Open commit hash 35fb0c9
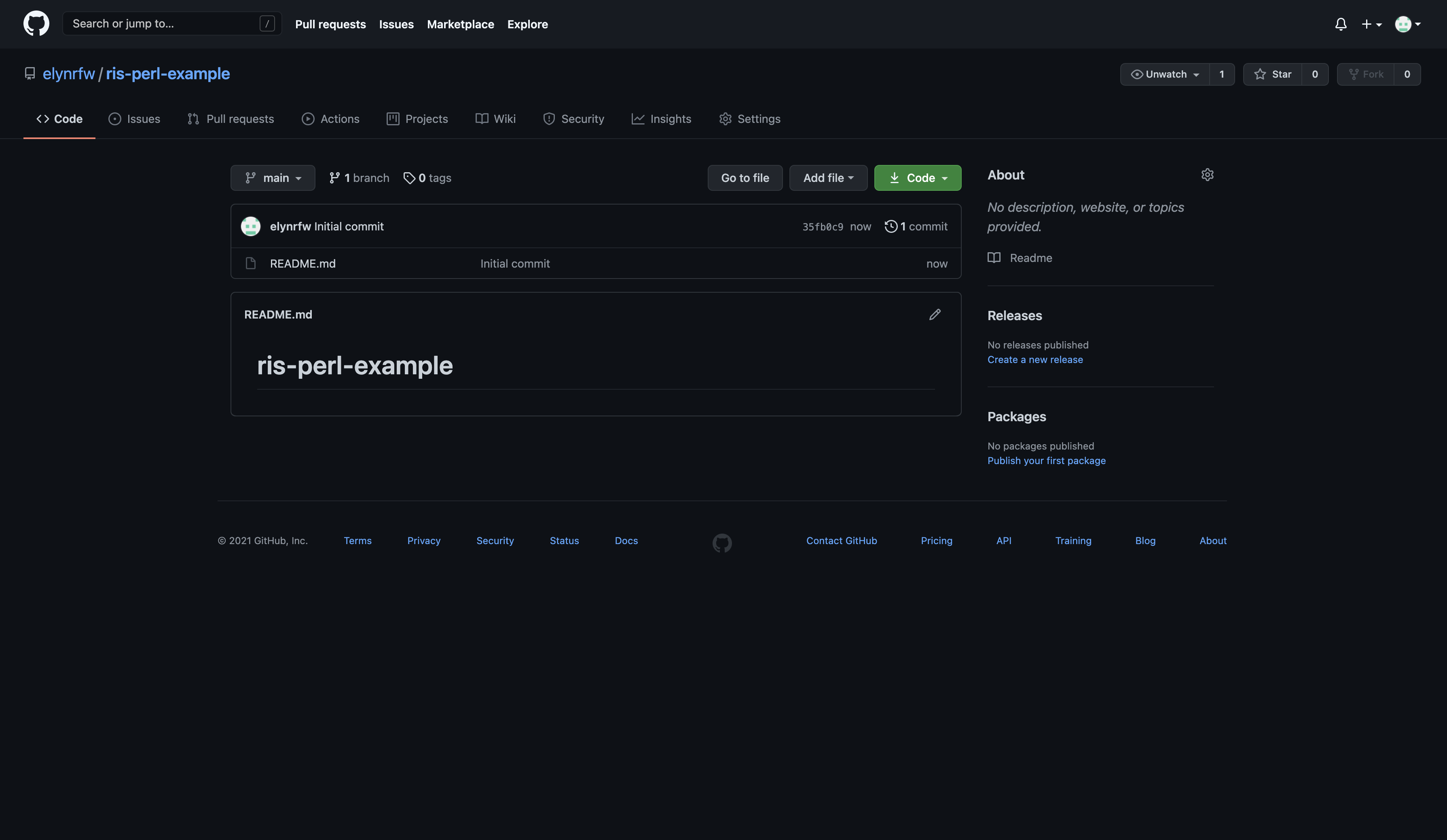1447x840 pixels. tap(823, 227)
